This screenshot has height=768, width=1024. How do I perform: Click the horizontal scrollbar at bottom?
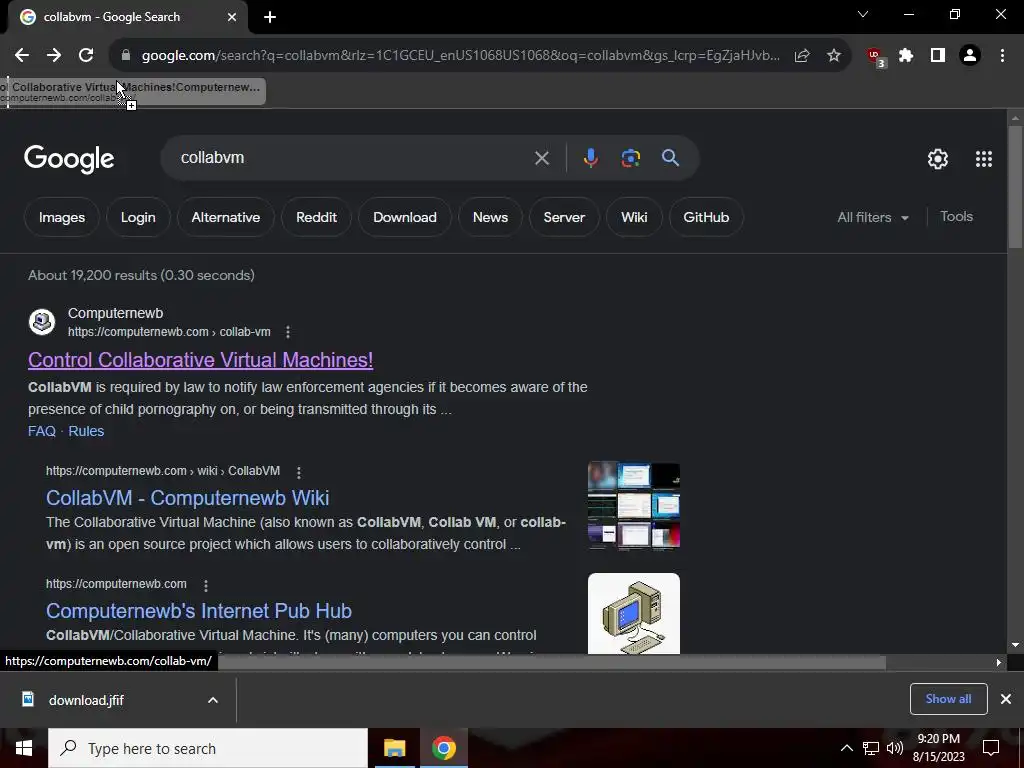click(552, 662)
